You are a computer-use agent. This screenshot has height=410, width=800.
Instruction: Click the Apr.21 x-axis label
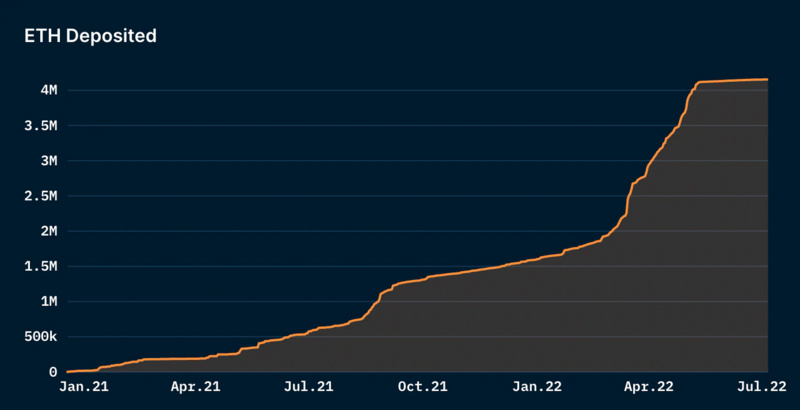195,387
